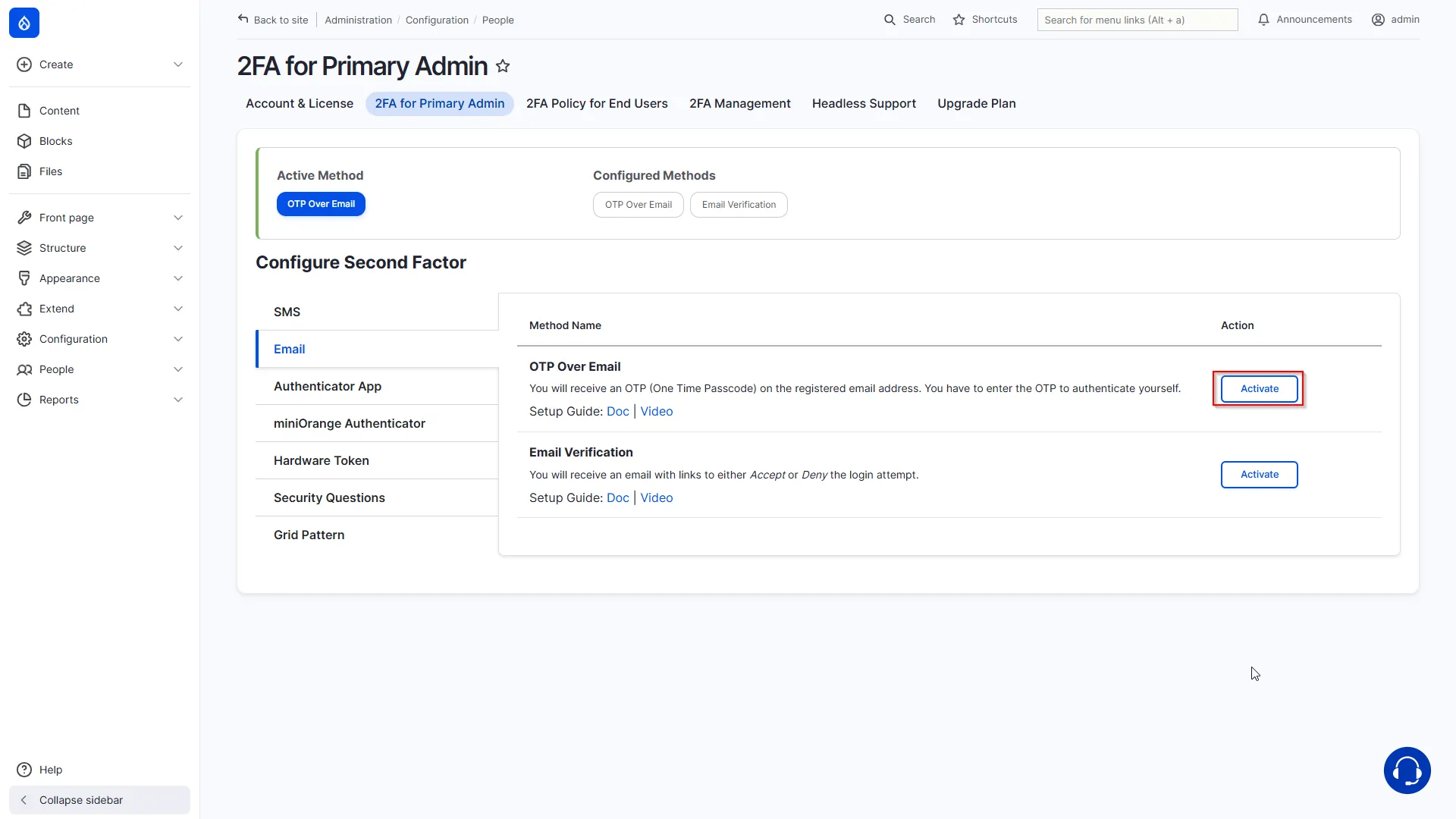1456x819 pixels.
Task: Open Content via its page icon
Action: (24, 111)
